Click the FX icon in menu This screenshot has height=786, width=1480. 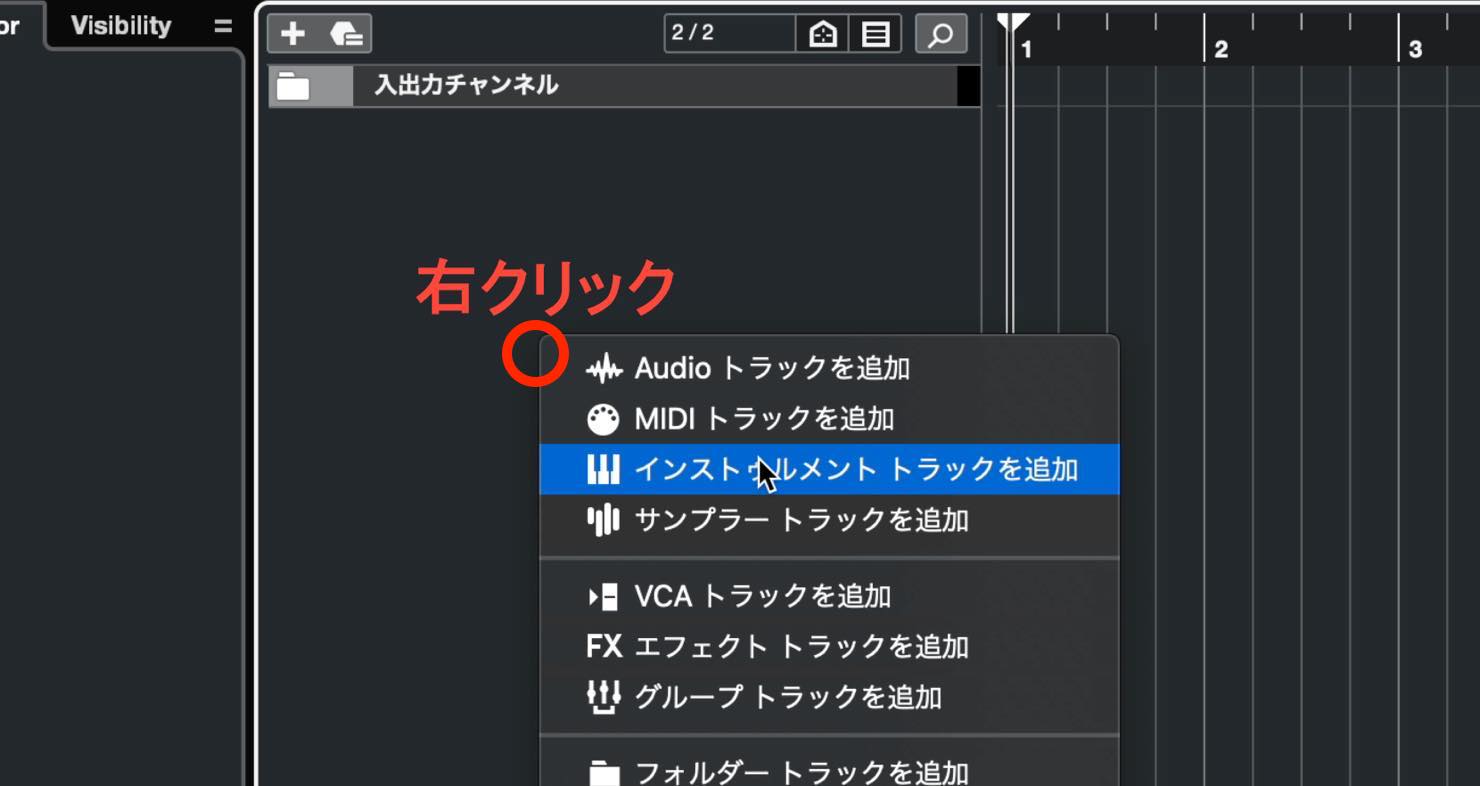[x=604, y=647]
